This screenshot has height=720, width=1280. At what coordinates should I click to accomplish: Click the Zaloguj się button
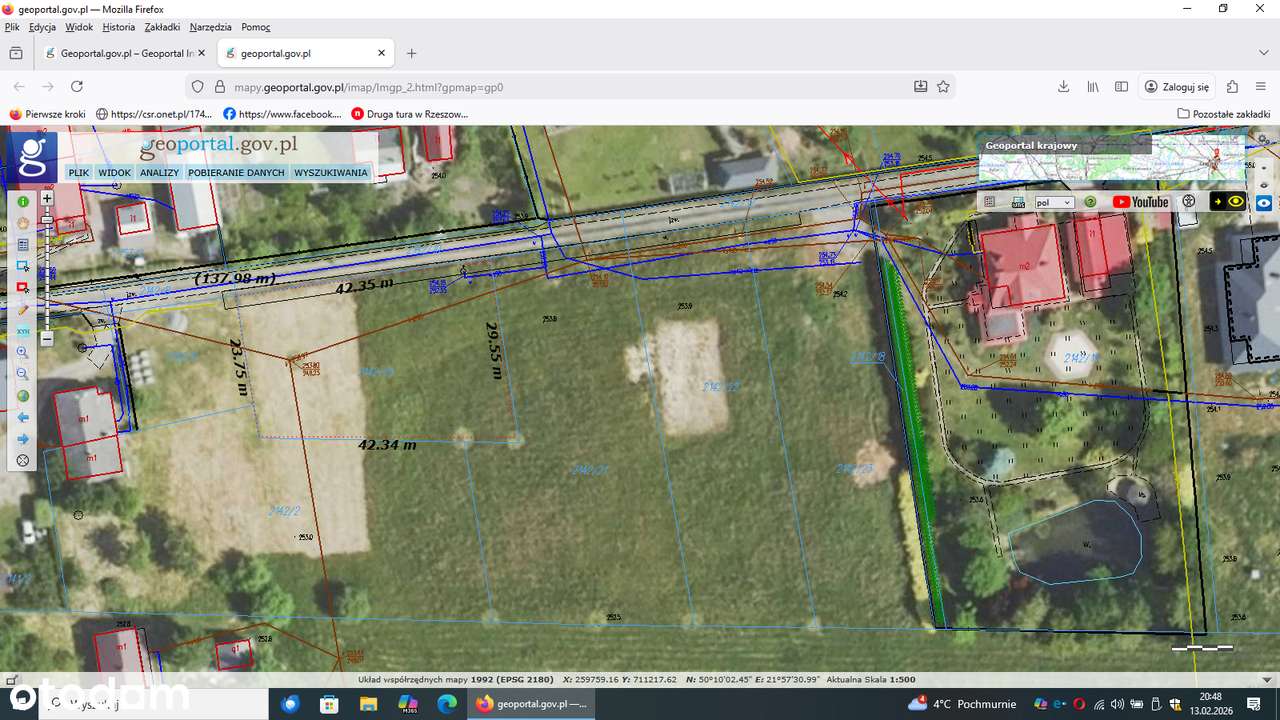click(x=1177, y=87)
